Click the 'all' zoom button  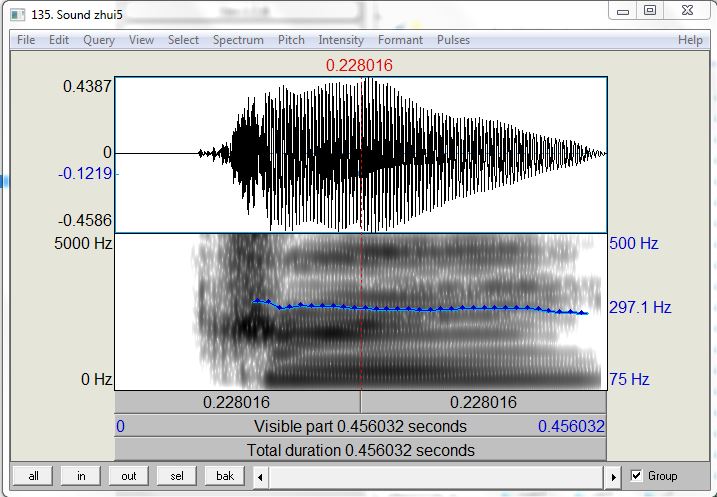click(x=33, y=476)
